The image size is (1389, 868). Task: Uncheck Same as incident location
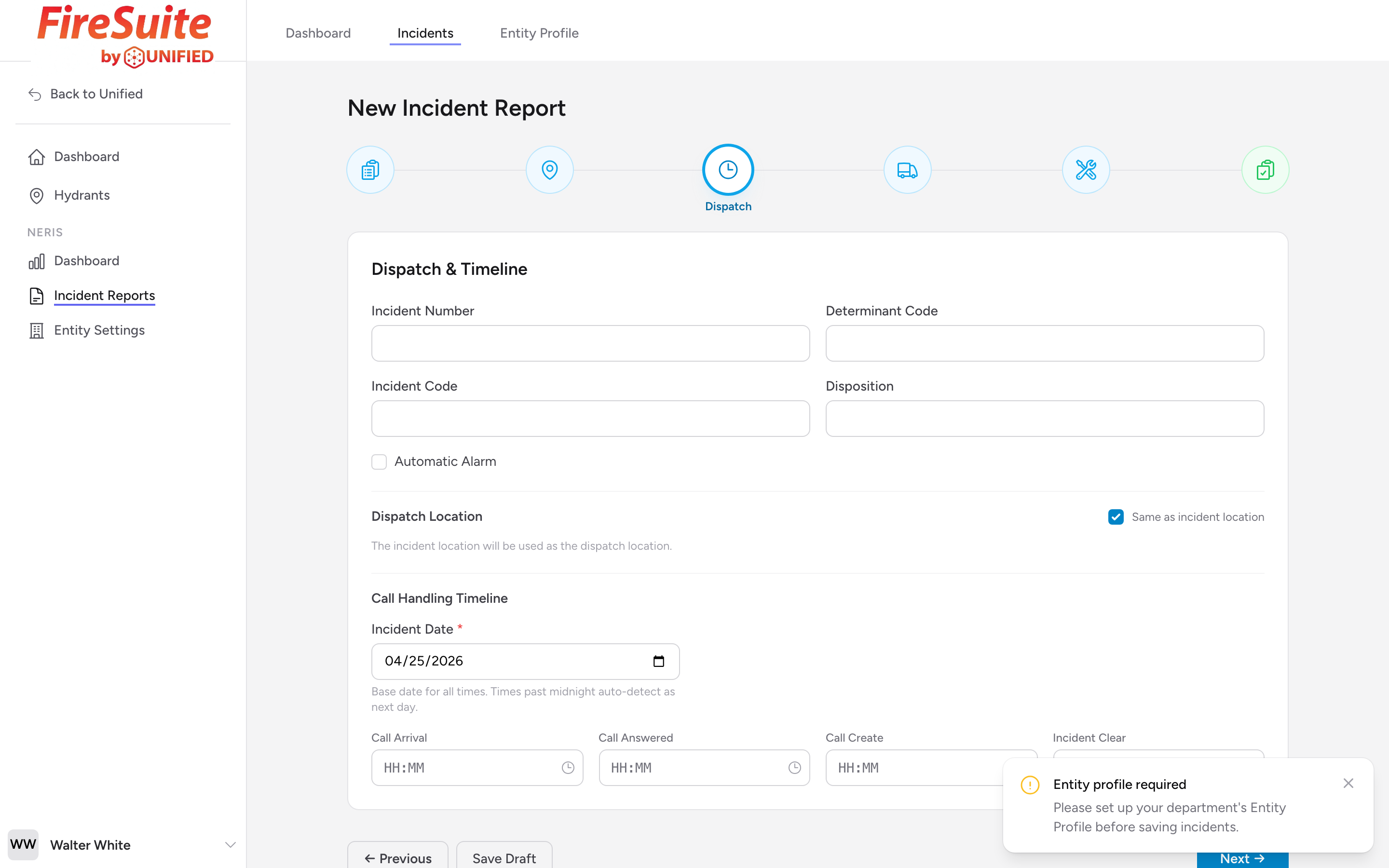1116,516
